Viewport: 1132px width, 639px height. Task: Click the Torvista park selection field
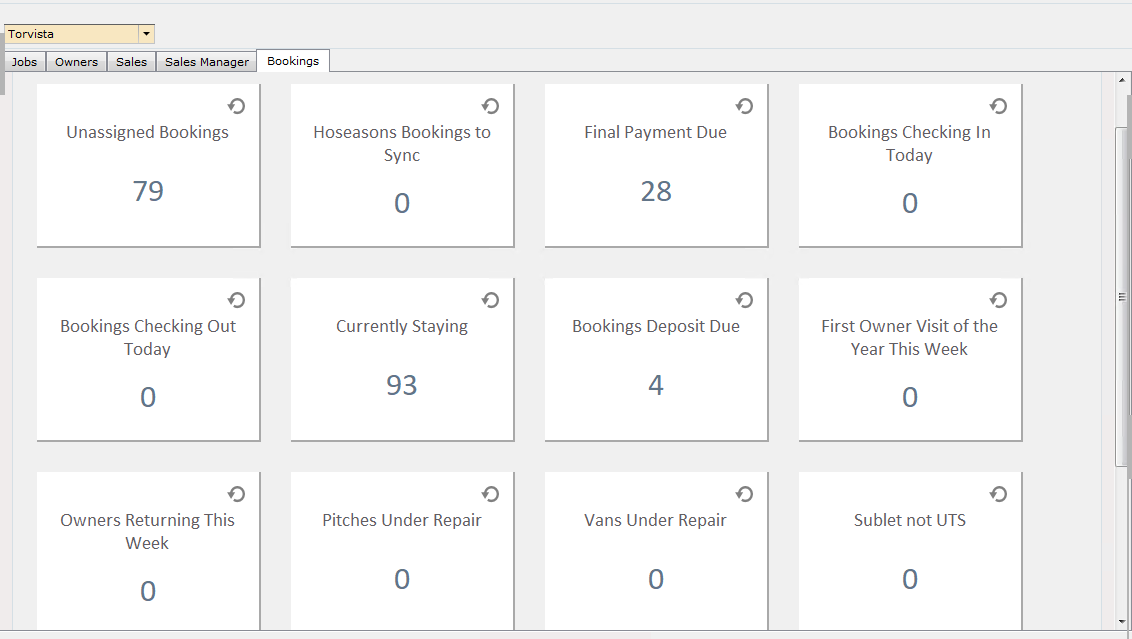tap(71, 34)
